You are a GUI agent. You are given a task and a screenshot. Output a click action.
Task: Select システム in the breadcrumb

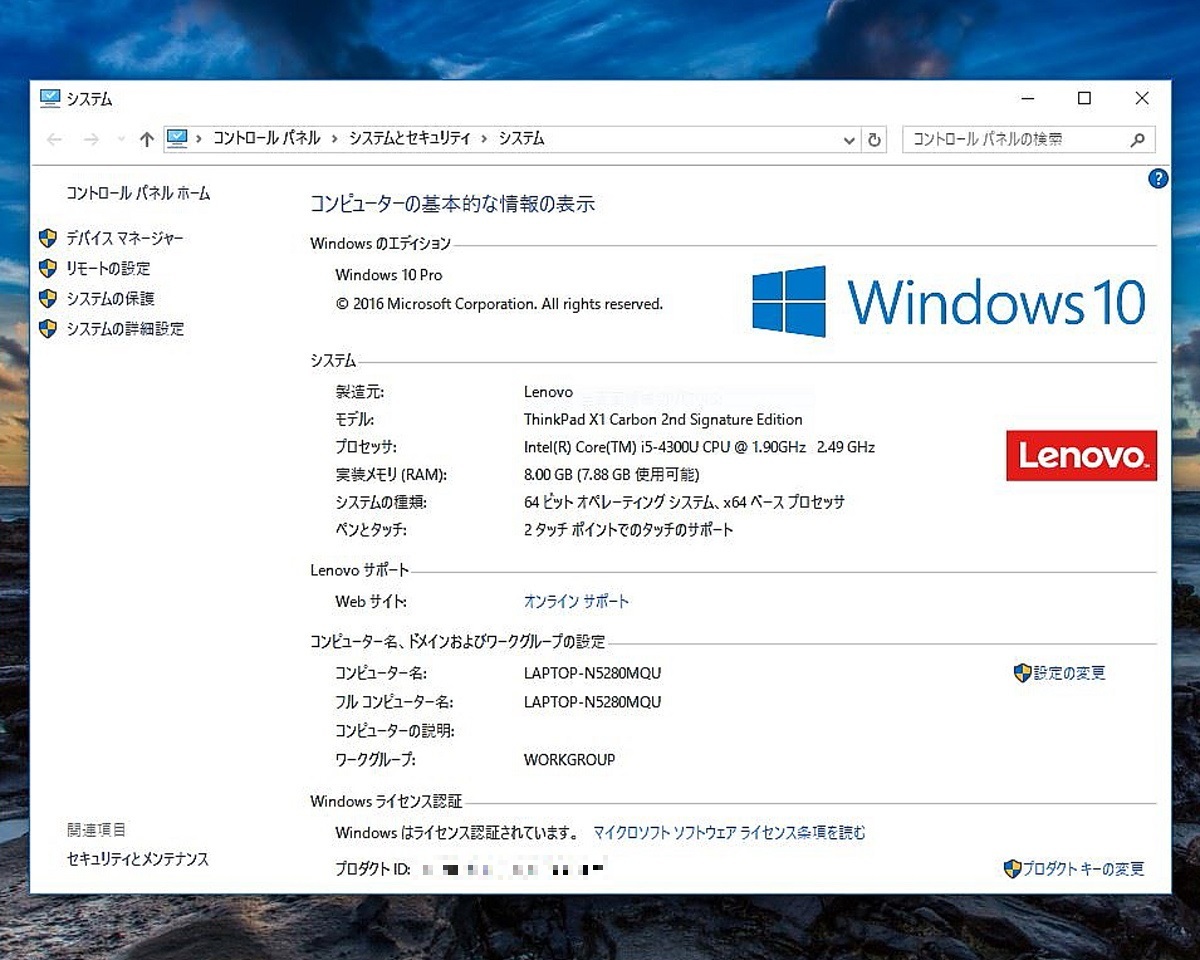click(522, 139)
